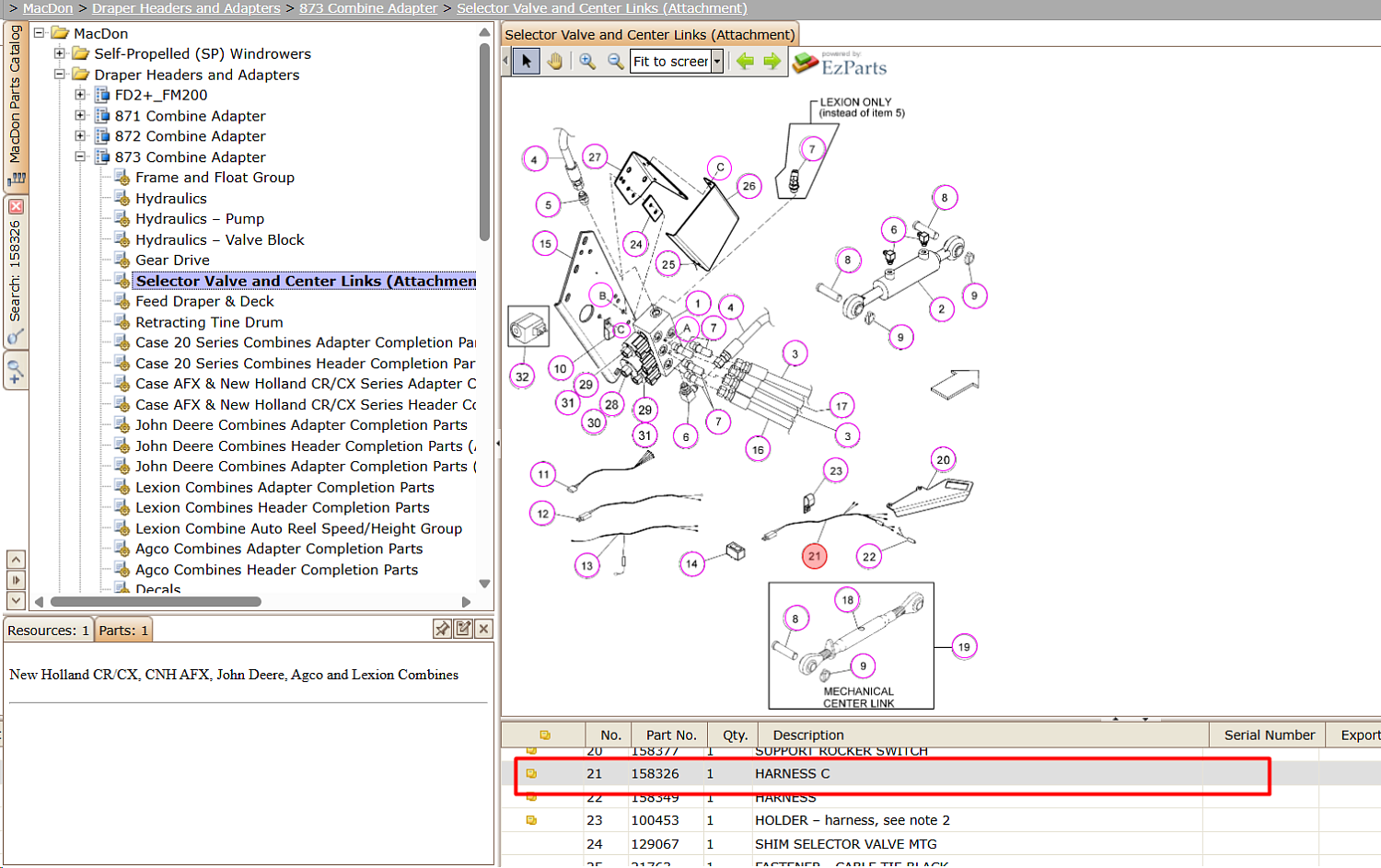Click callout 15 on the diagram
This screenshot has height=868, width=1381.
[545, 244]
